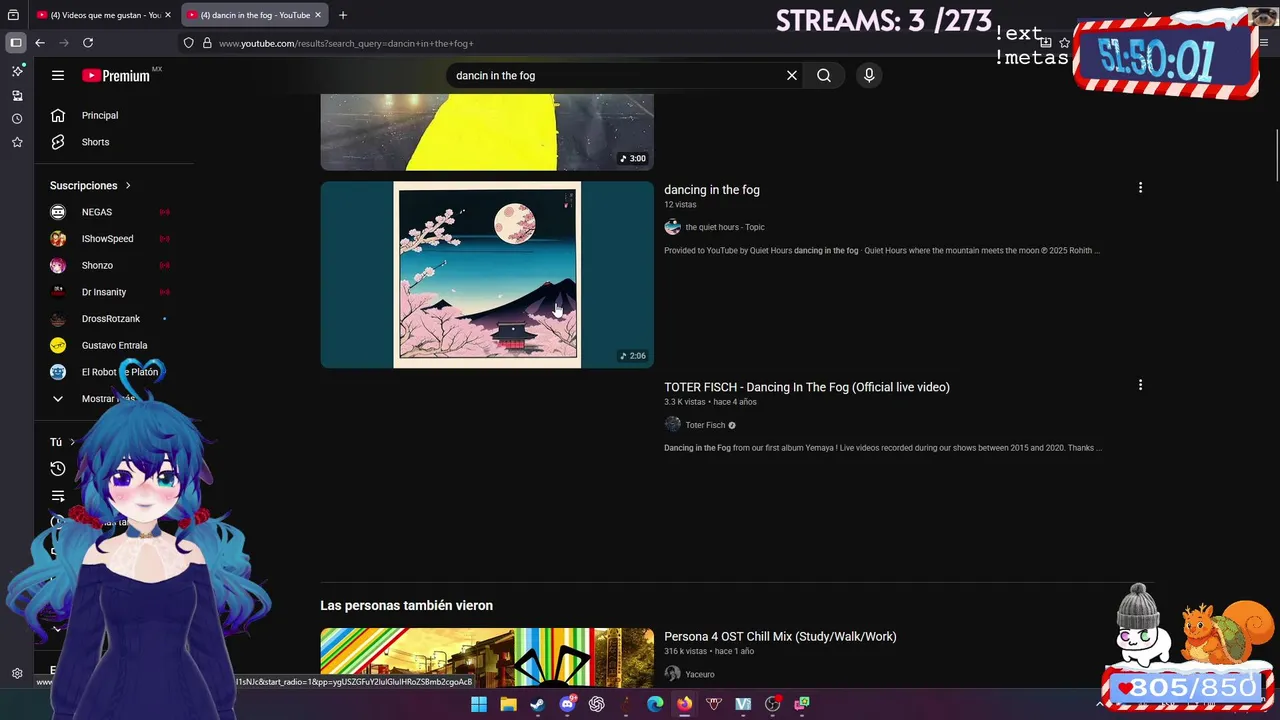Open the YouTube hamburger guide menu
The width and height of the screenshot is (1280, 720).
(x=58, y=75)
